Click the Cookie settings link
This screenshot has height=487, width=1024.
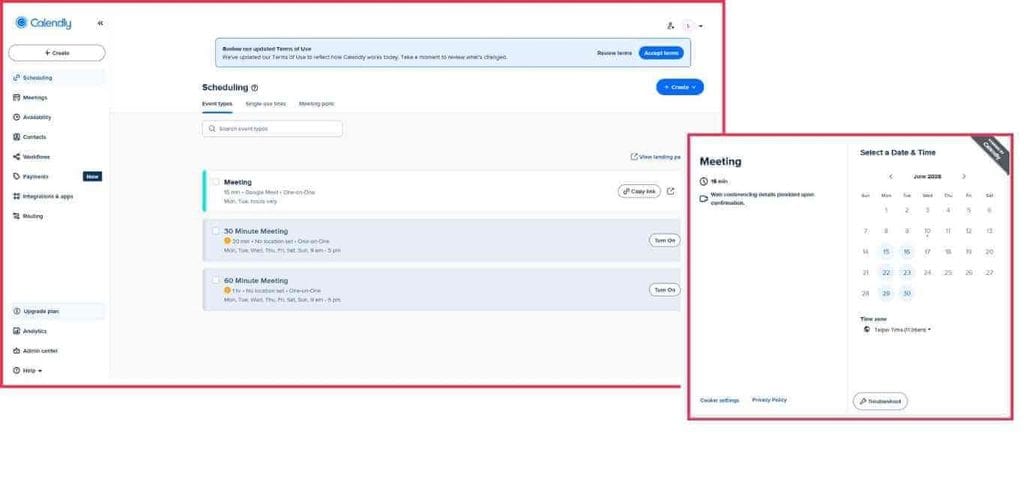[720, 400]
